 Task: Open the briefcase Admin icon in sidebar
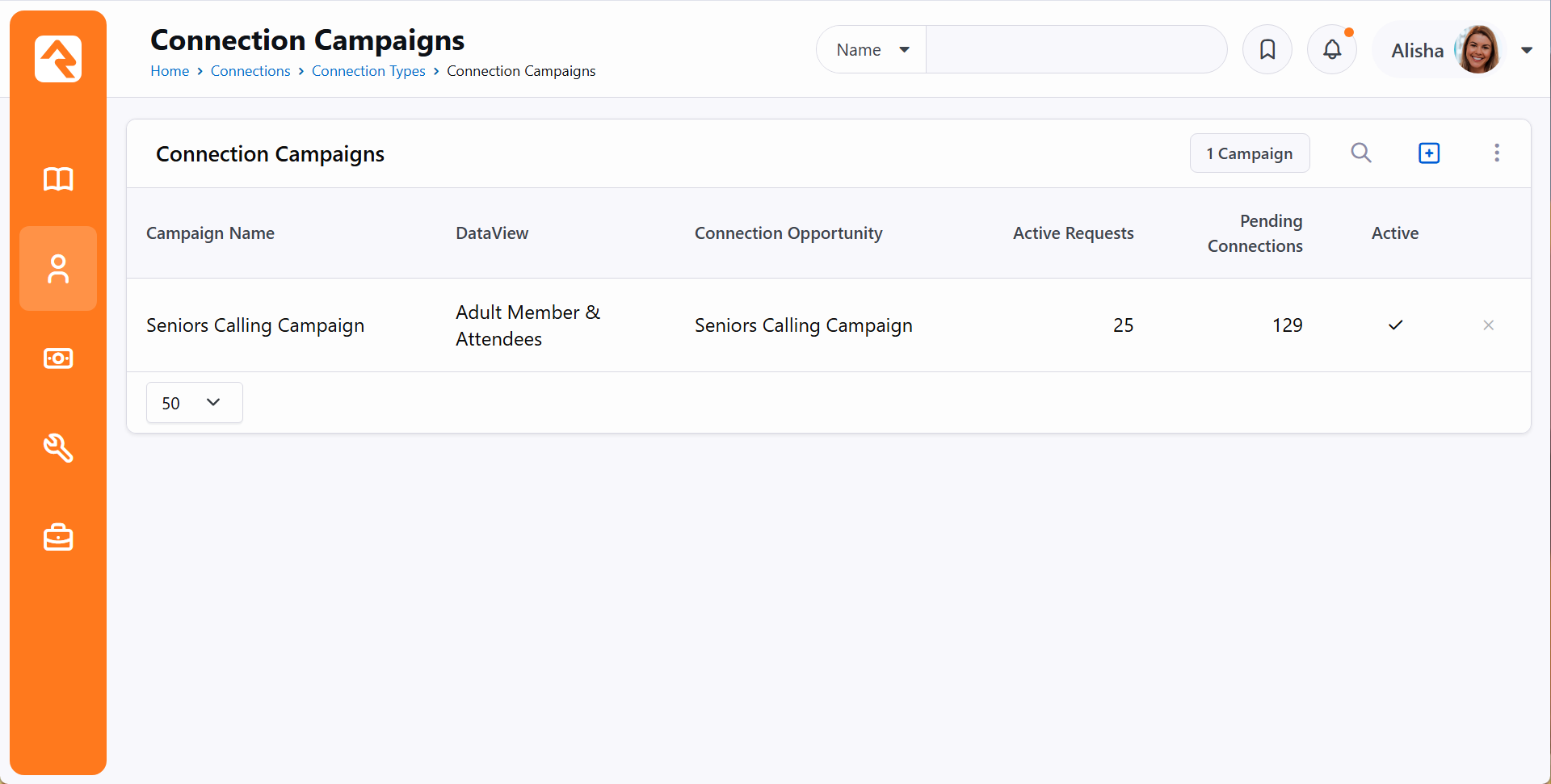[x=58, y=537]
